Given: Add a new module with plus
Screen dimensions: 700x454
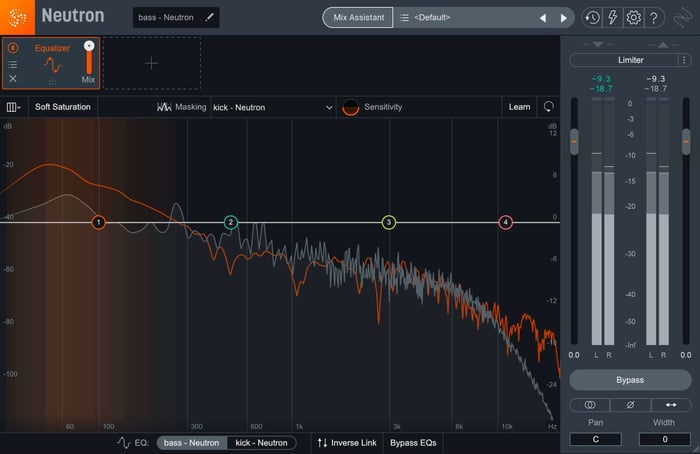Looking at the screenshot, I should 152,63.
